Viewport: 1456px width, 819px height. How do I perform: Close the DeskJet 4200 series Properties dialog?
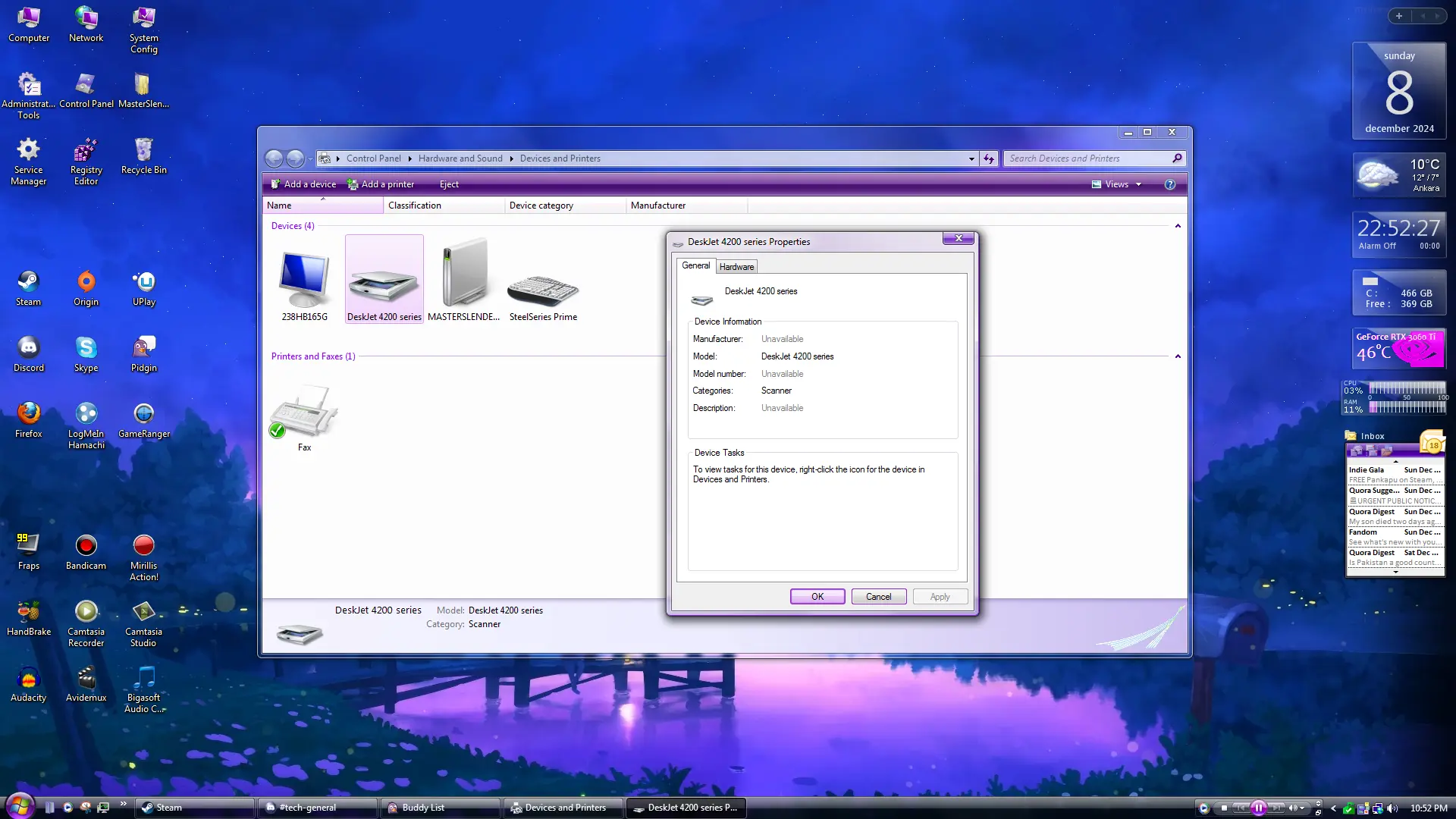point(959,238)
